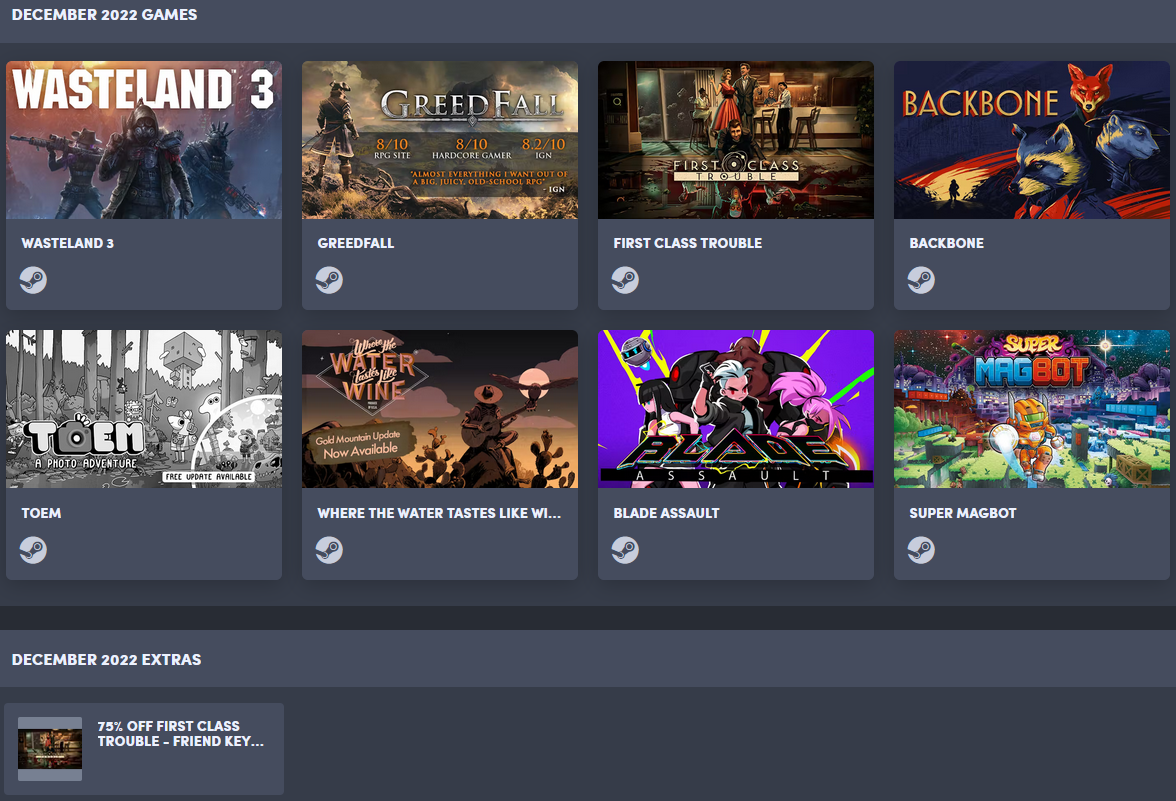This screenshot has height=801, width=1176.
Task: Select the Blade Assault title text
Action: (x=666, y=513)
